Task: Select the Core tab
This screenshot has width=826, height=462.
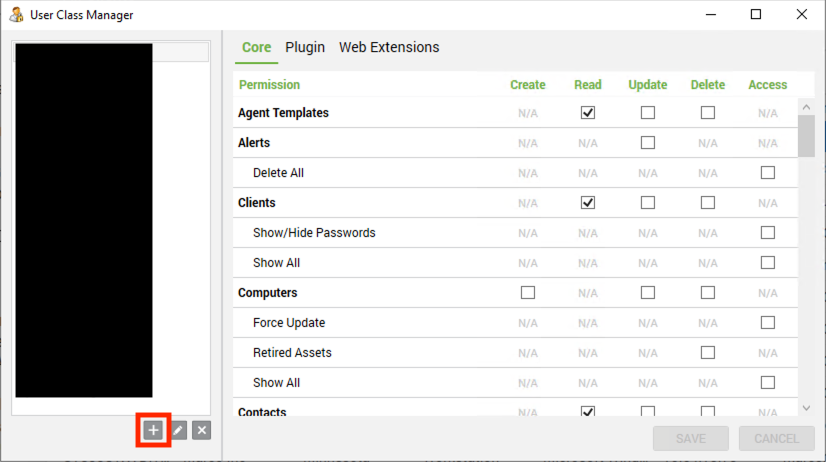Action: coord(257,47)
